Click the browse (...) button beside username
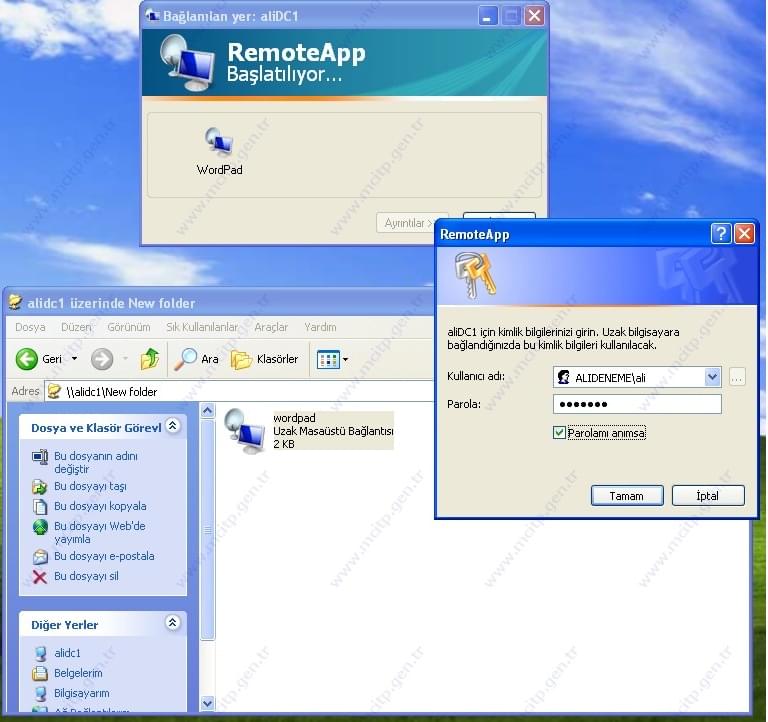 (737, 377)
